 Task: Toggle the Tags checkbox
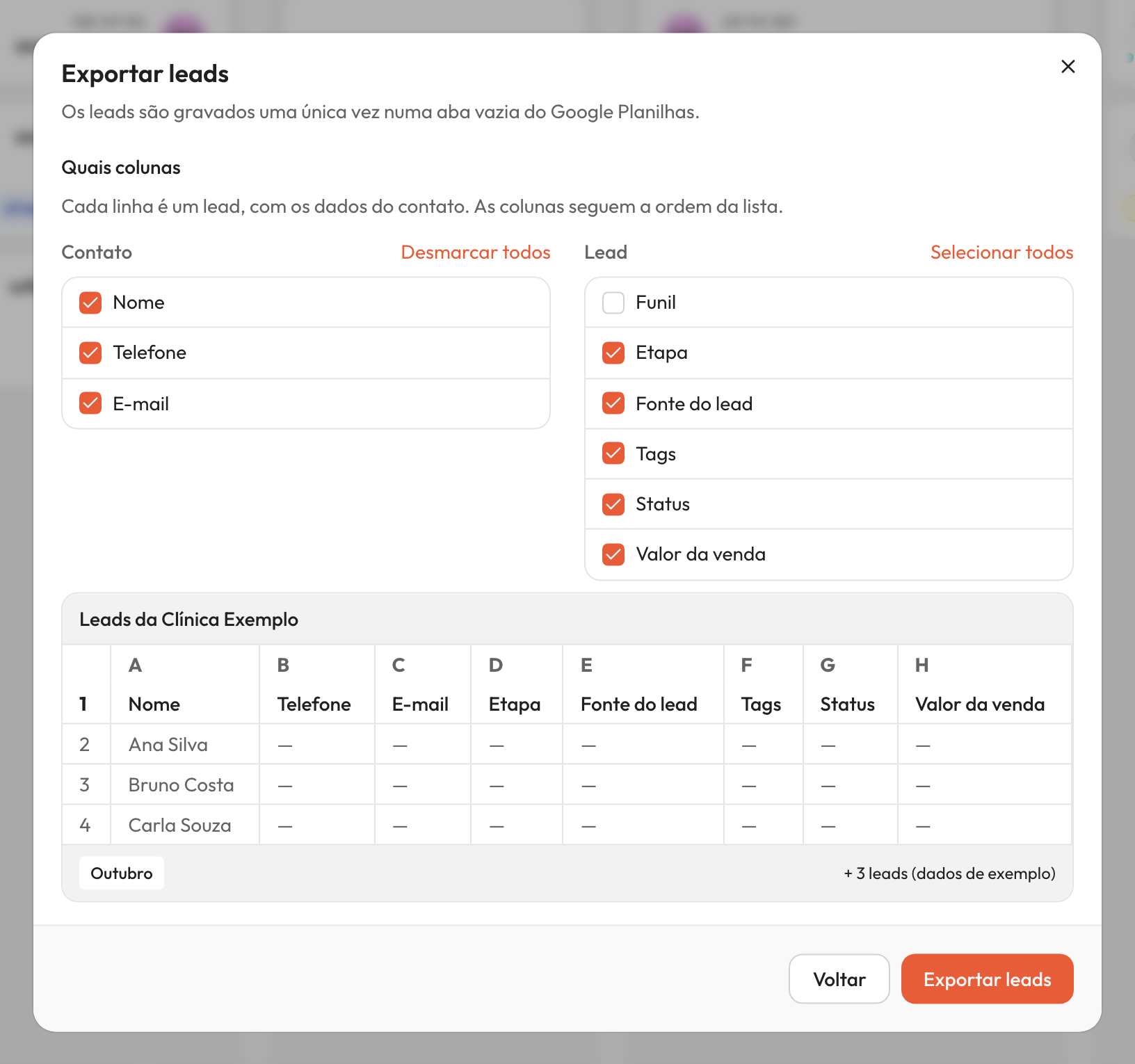pyautogui.click(x=613, y=453)
